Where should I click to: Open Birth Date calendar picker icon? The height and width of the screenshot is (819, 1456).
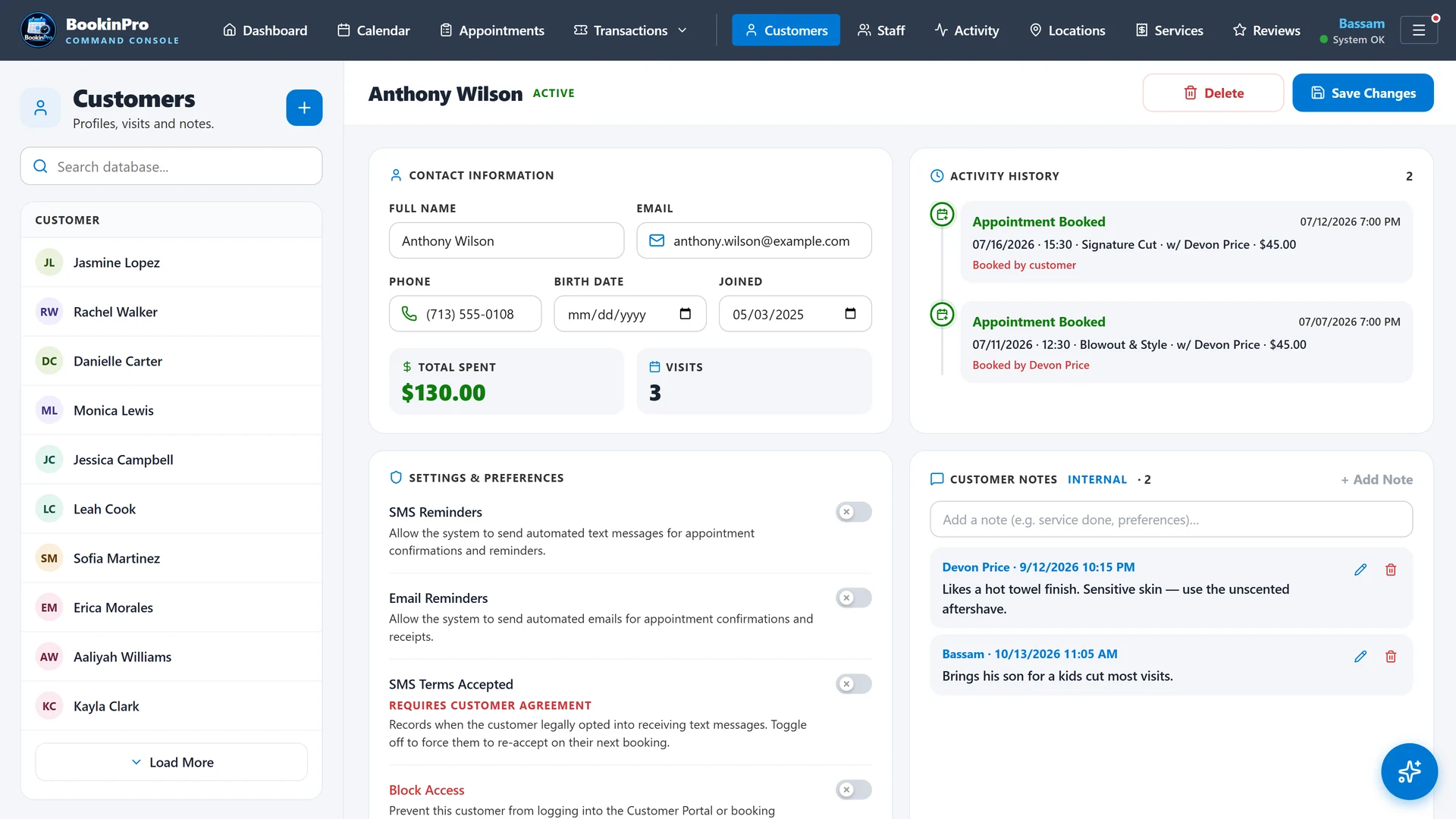coord(686,314)
